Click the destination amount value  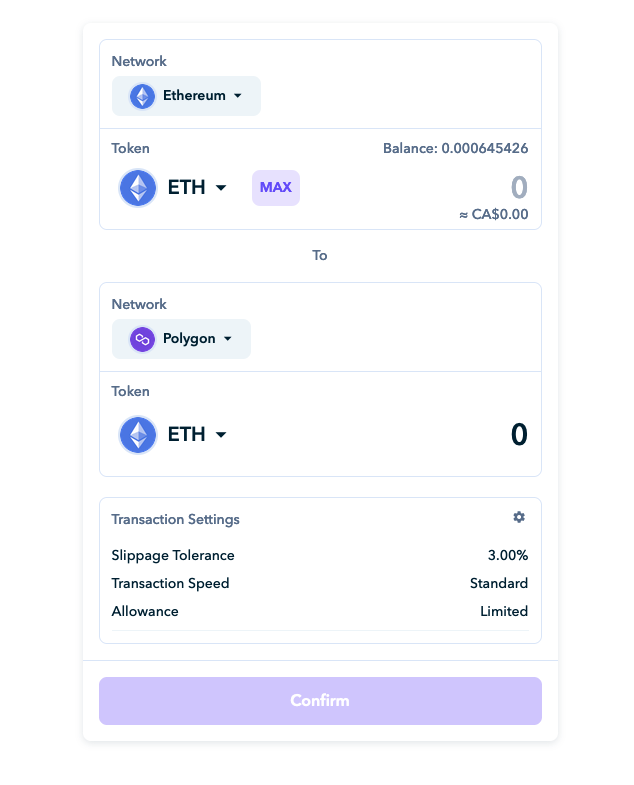pyautogui.click(x=519, y=434)
